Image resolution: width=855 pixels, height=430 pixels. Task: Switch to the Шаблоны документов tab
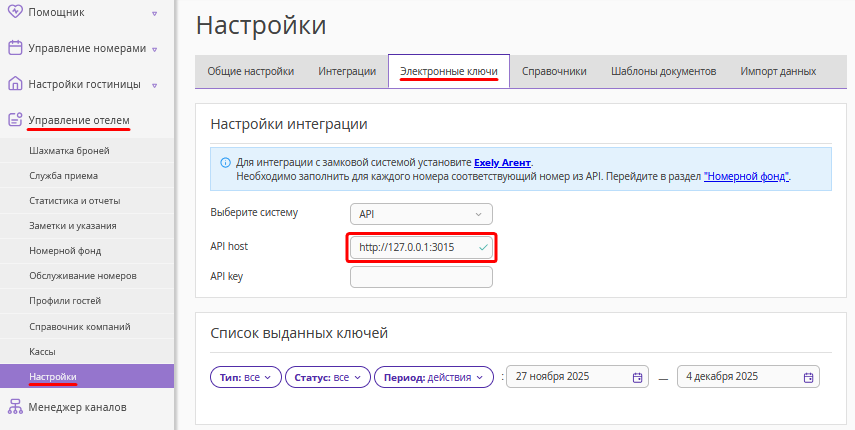click(x=663, y=71)
